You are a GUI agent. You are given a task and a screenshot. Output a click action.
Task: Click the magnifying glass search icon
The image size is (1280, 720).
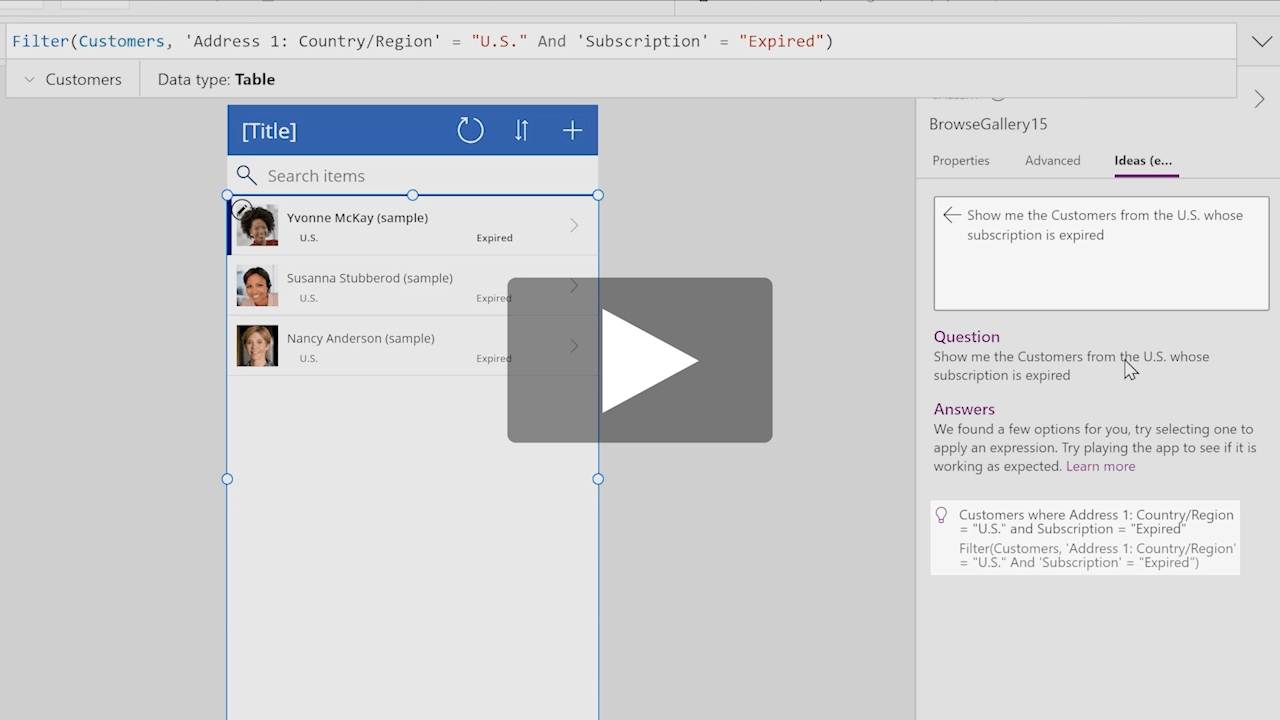click(247, 176)
